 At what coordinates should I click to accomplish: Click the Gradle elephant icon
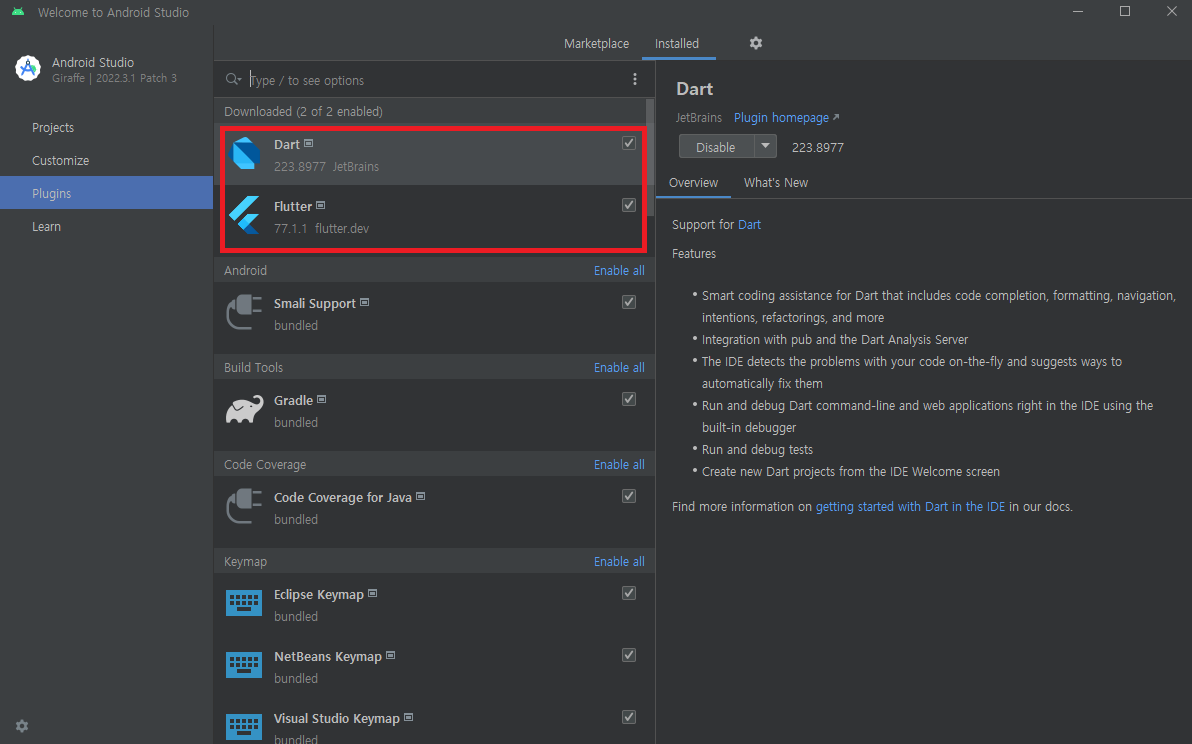click(244, 410)
